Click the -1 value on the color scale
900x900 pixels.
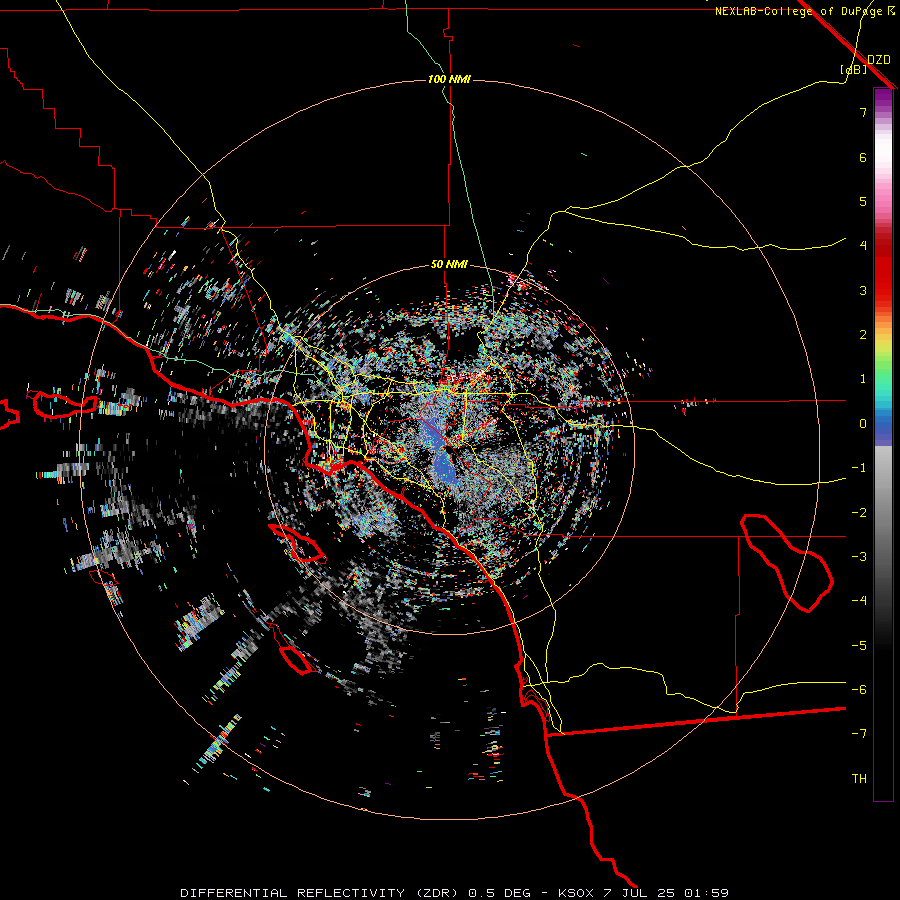(859, 468)
